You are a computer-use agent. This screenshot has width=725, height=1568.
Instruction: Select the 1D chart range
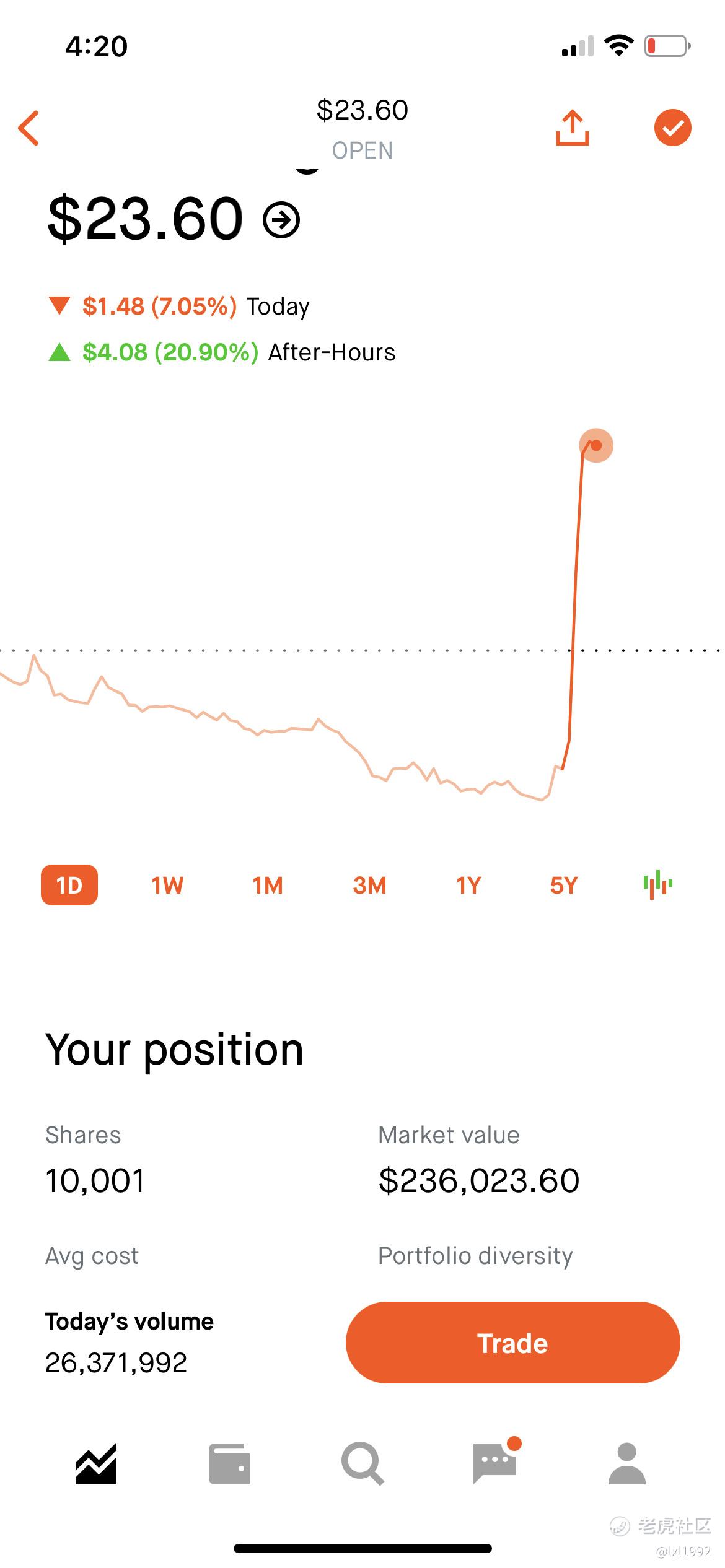click(69, 885)
